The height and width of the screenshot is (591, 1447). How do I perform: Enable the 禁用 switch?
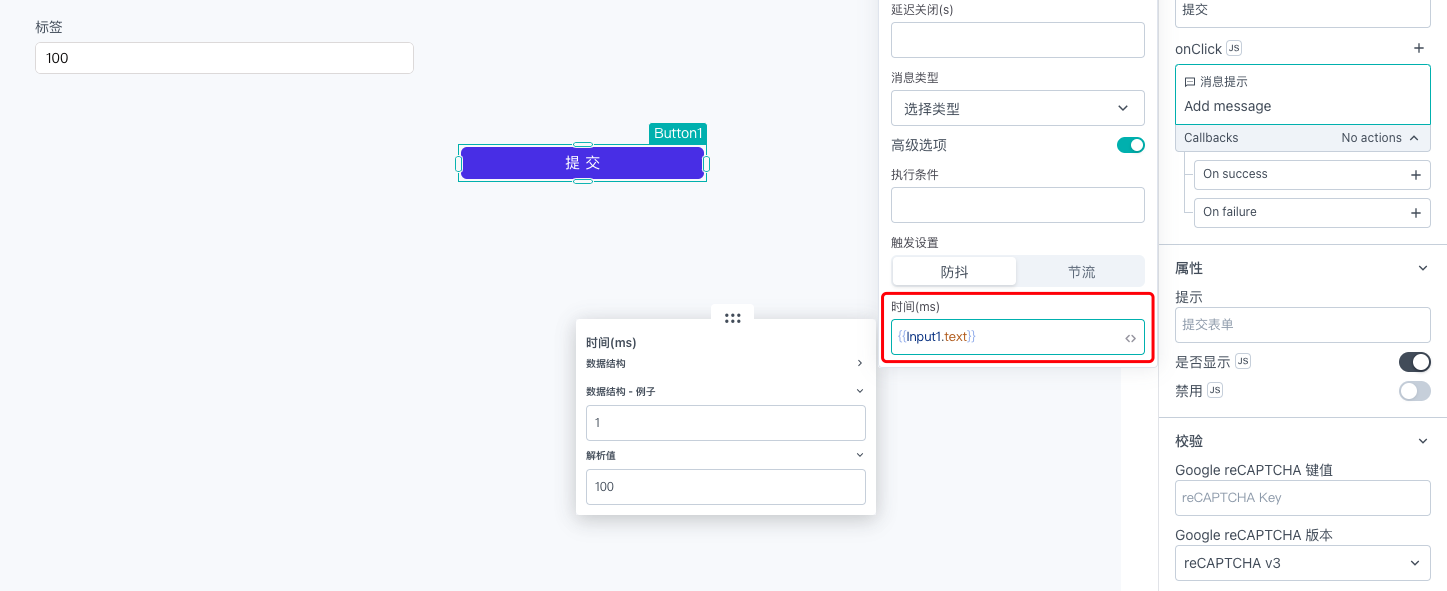click(1414, 391)
